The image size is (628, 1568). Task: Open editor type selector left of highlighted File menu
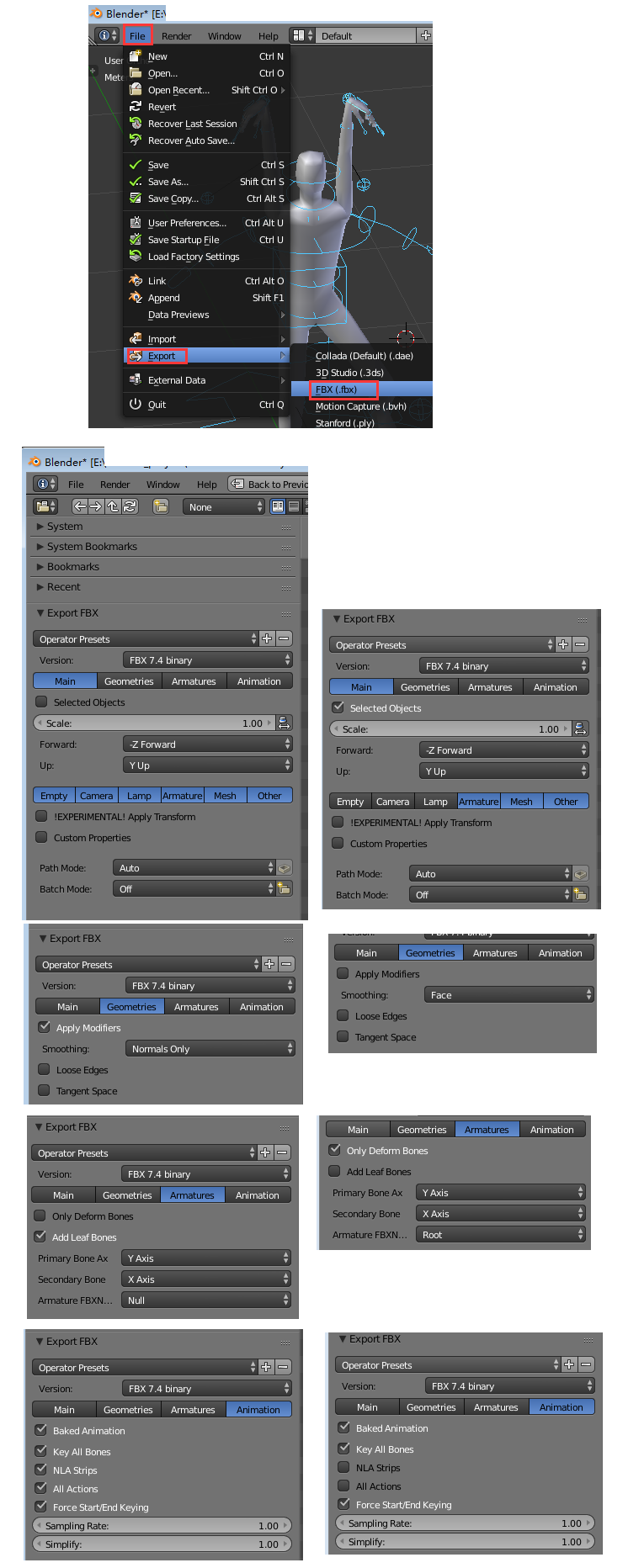(107, 35)
